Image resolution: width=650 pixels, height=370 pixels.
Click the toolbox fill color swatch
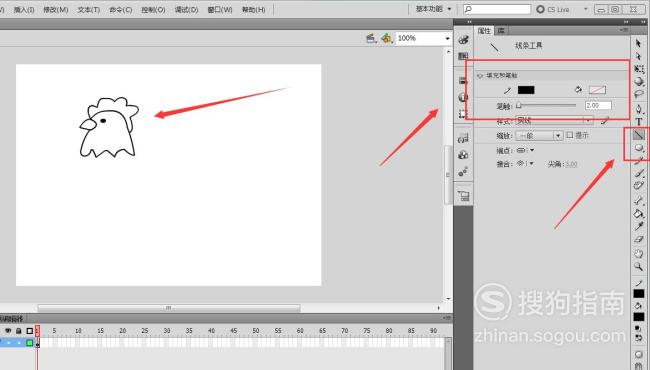click(x=639, y=317)
